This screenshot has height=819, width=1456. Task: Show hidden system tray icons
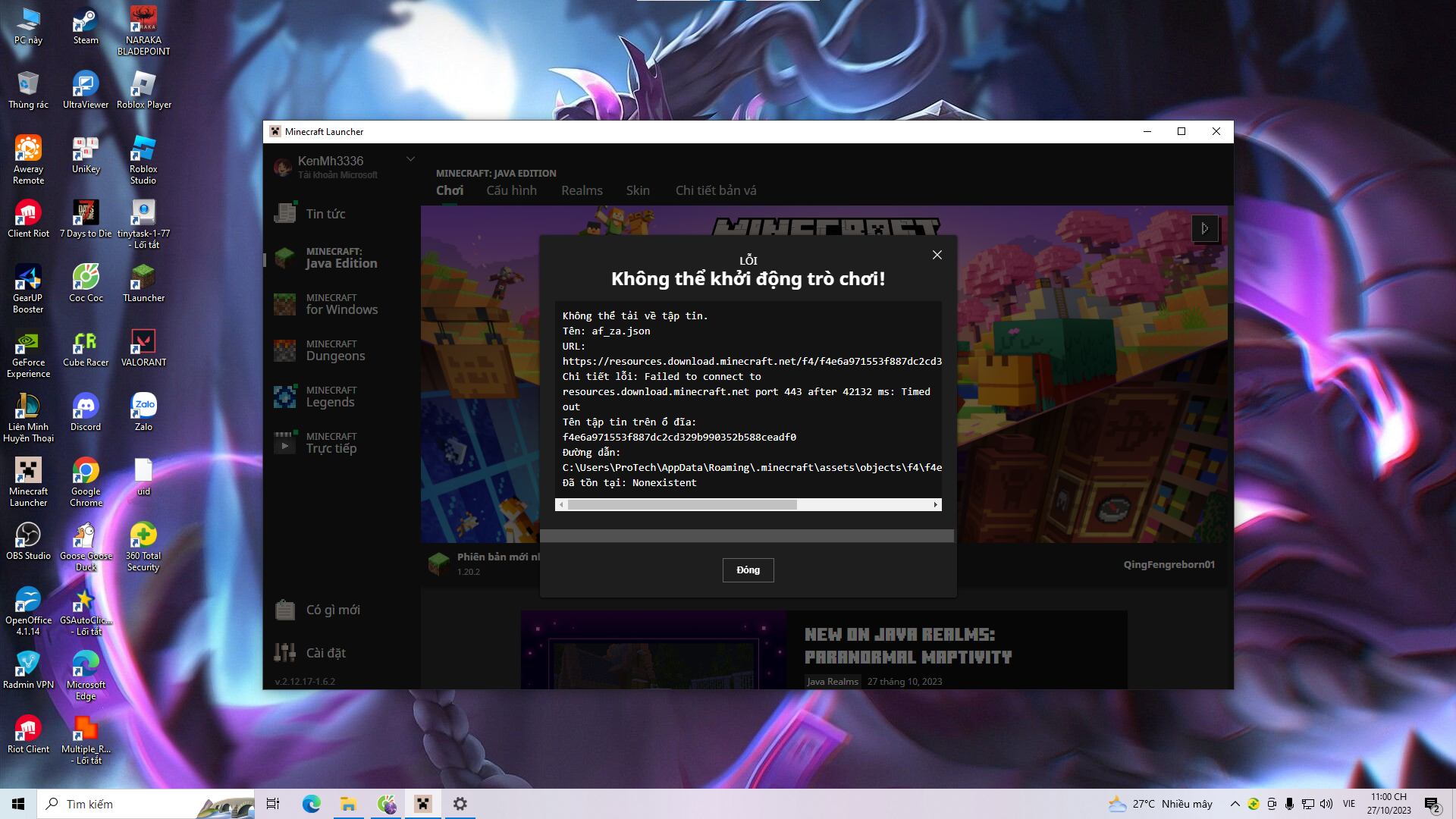click(1235, 804)
